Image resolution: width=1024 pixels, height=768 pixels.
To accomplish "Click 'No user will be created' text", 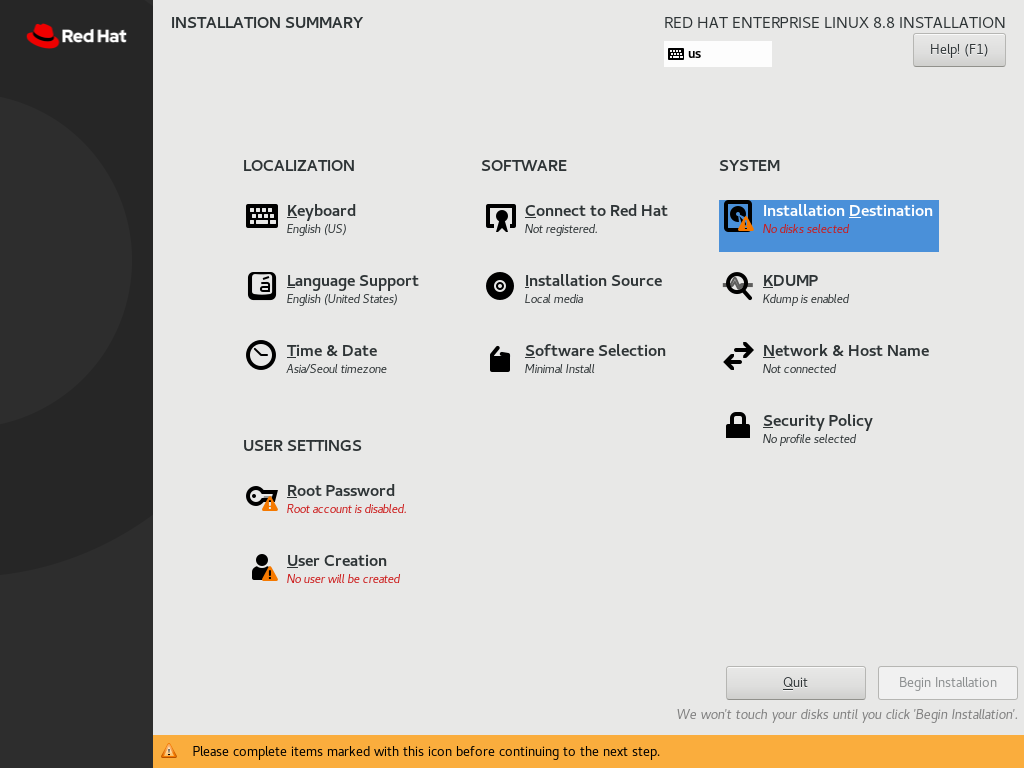I will point(344,579).
